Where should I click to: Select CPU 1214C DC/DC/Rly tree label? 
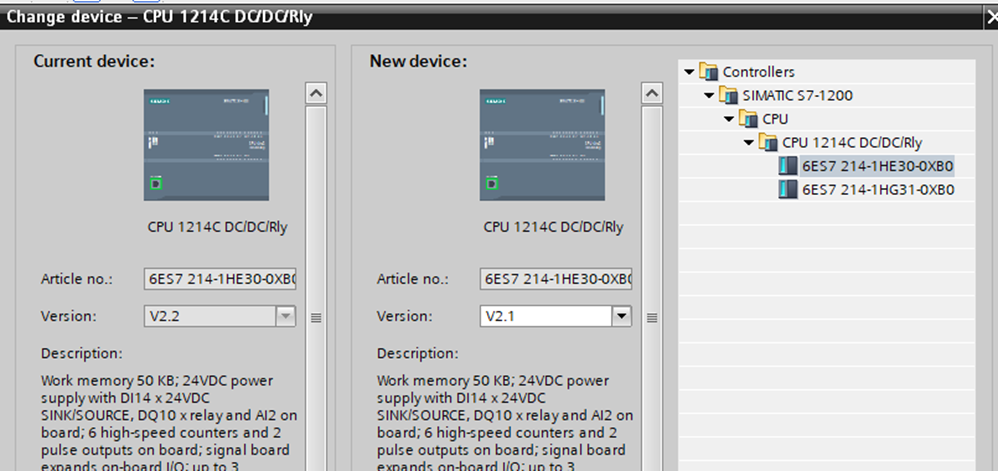(852, 143)
